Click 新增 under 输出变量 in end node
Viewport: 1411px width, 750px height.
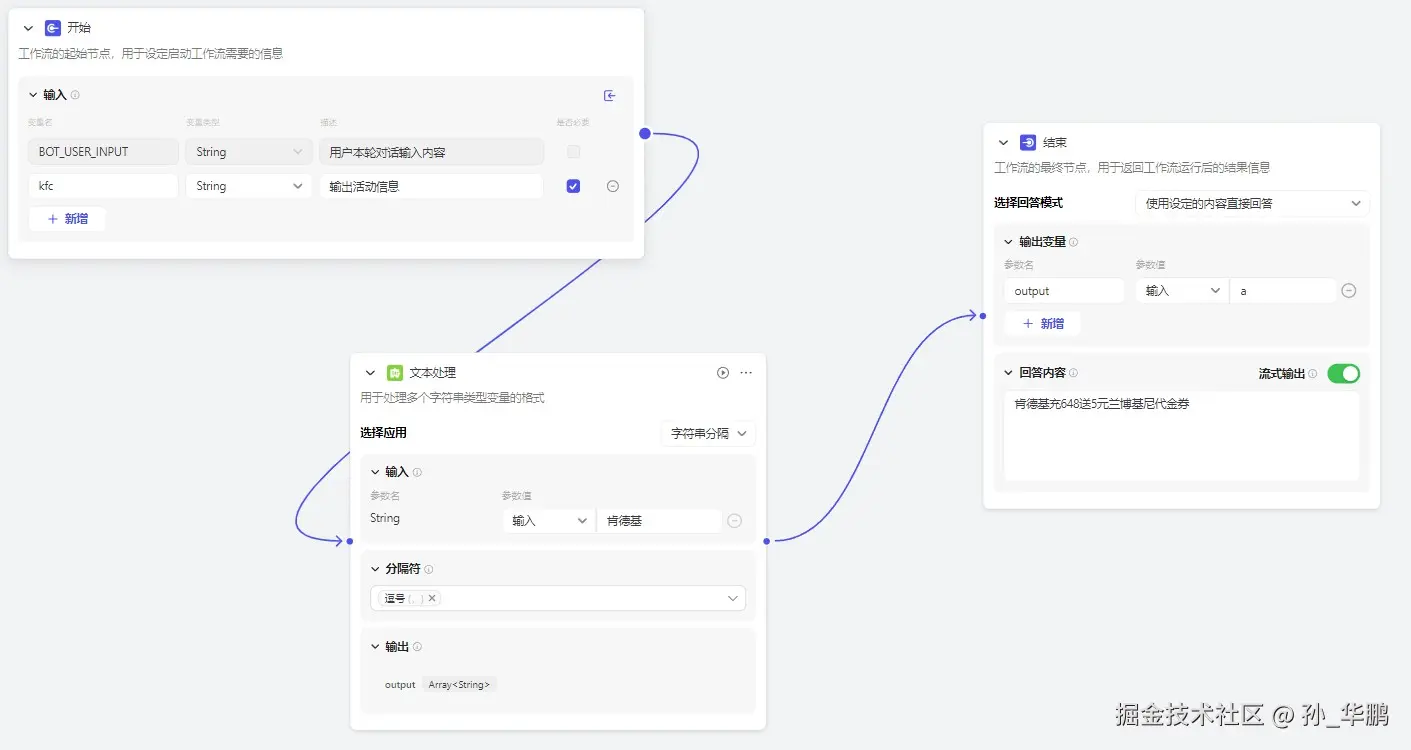point(1043,323)
